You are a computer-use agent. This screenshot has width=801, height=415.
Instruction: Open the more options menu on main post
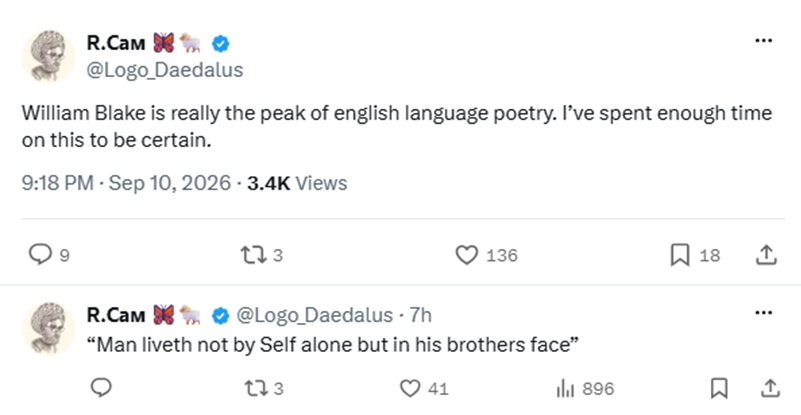tap(764, 40)
